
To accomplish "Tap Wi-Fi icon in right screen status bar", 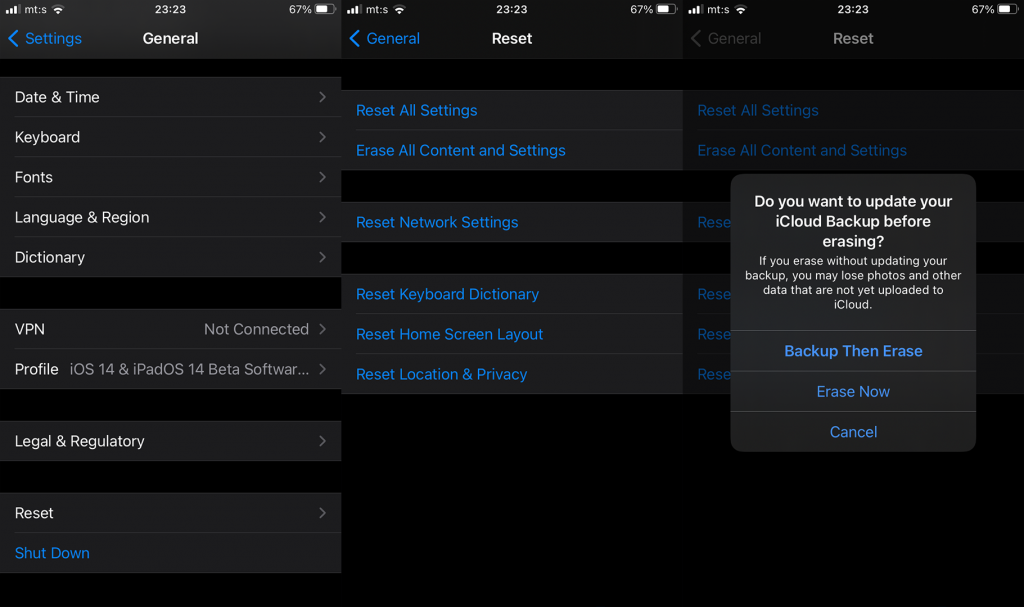I will pyautogui.click(x=741, y=9).
